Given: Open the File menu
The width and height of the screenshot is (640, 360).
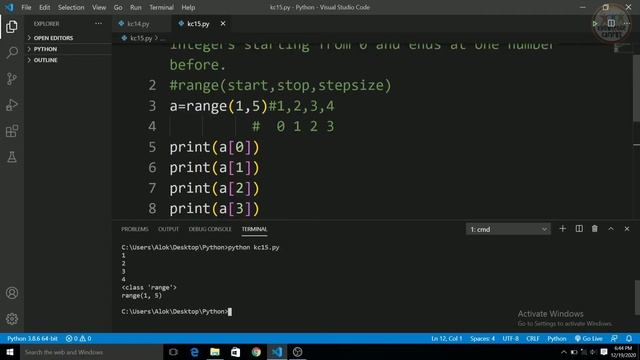Looking at the screenshot, I should (26, 7).
